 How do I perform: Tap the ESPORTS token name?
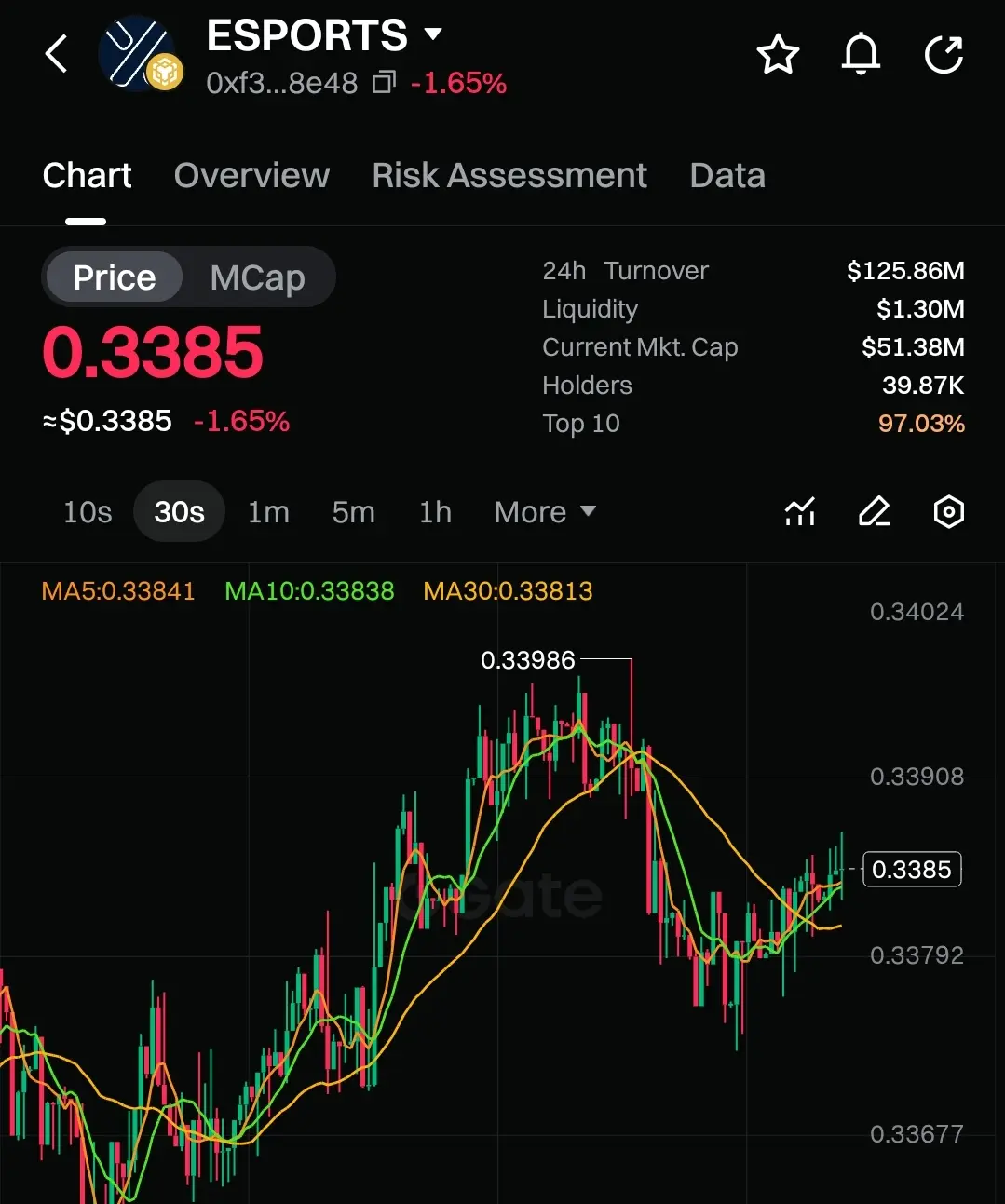pyautogui.click(x=306, y=35)
